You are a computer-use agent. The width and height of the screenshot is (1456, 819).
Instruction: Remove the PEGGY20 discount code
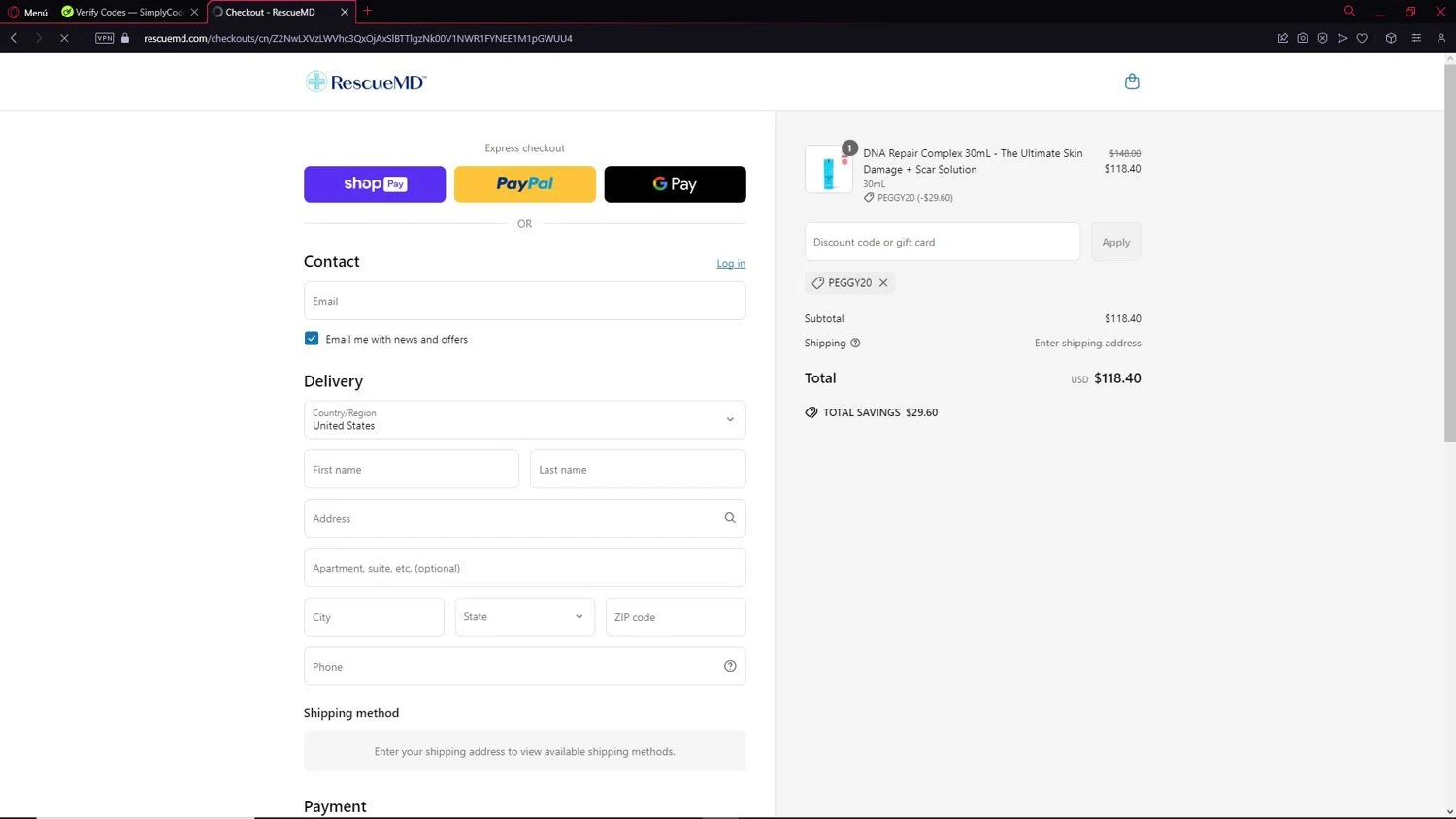(883, 283)
